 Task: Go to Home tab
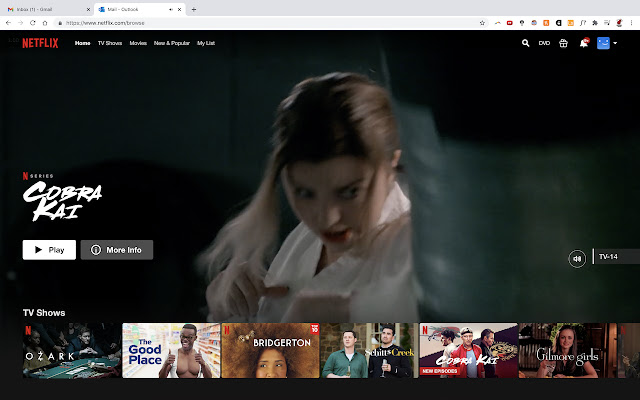tap(82, 43)
